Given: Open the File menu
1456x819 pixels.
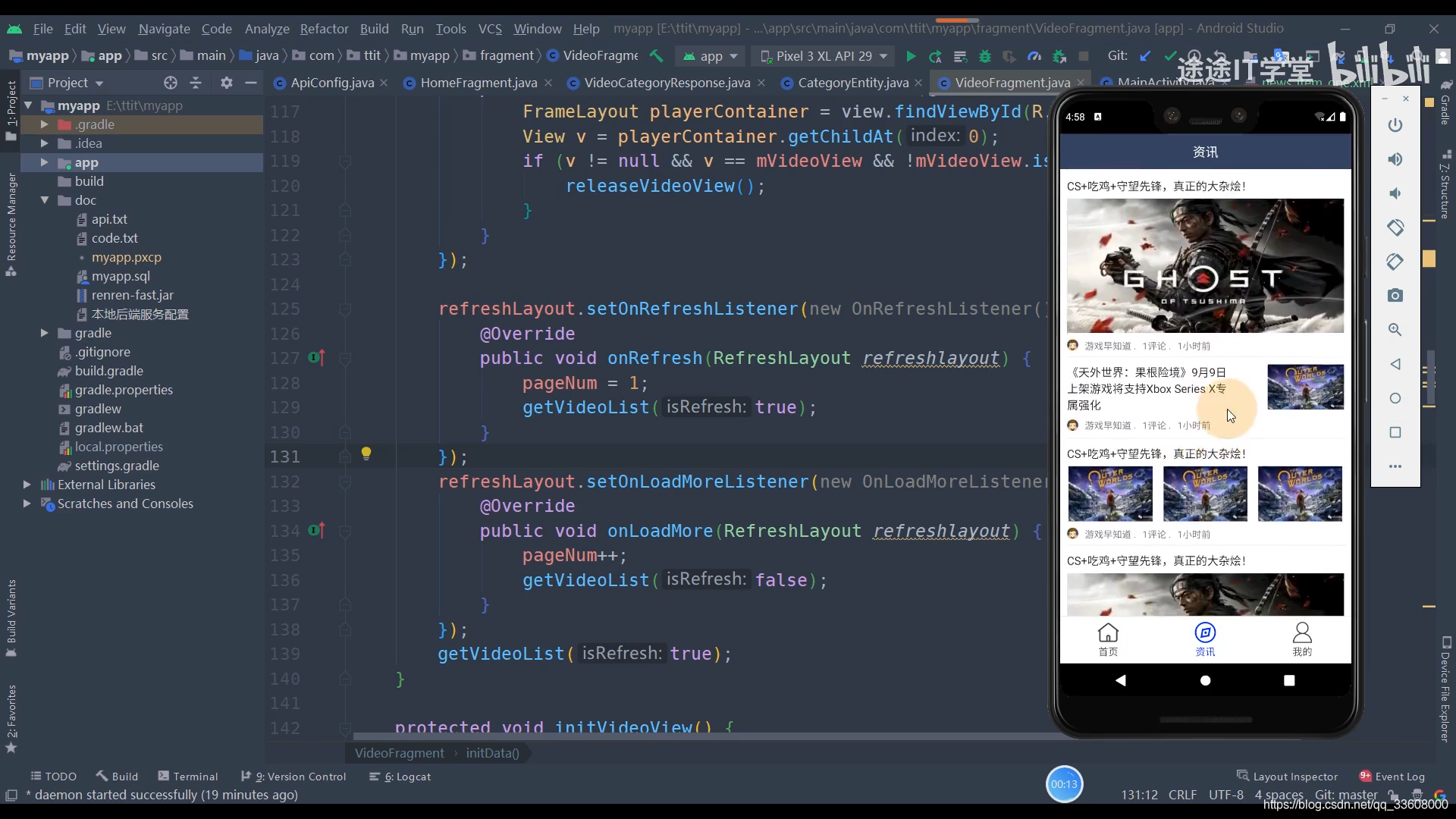Looking at the screenshot, I should [42, 29].
